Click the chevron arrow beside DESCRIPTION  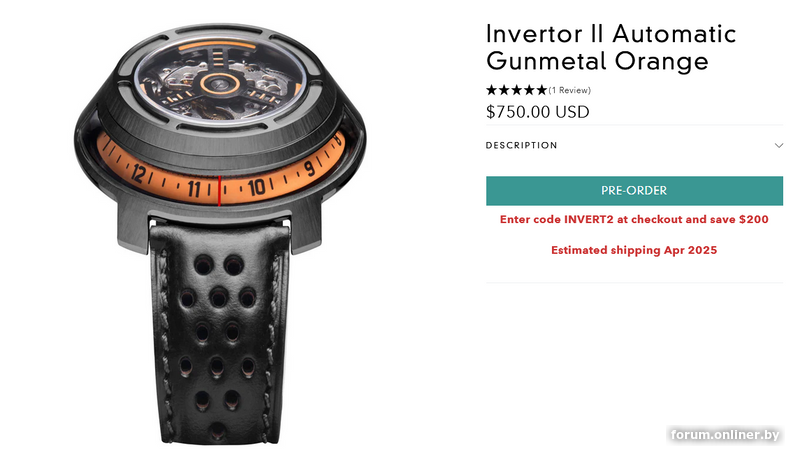(779, 145)
